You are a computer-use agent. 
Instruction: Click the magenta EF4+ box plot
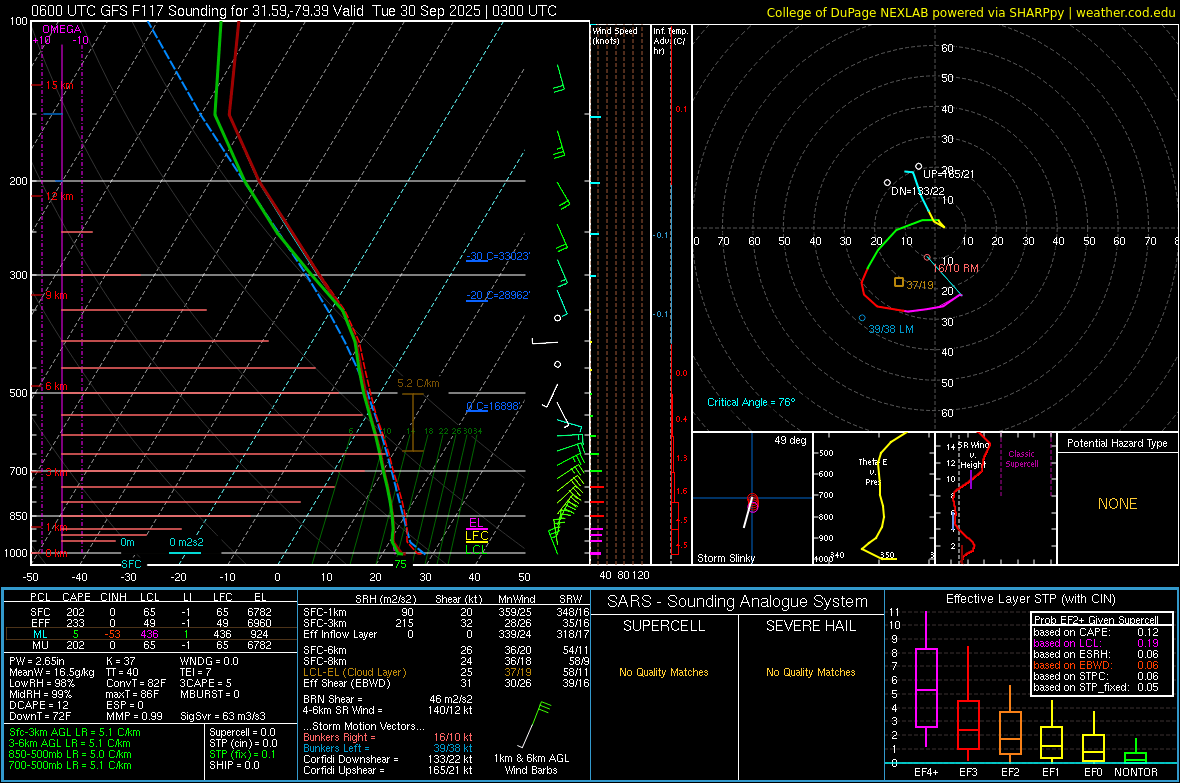(926, 678)
